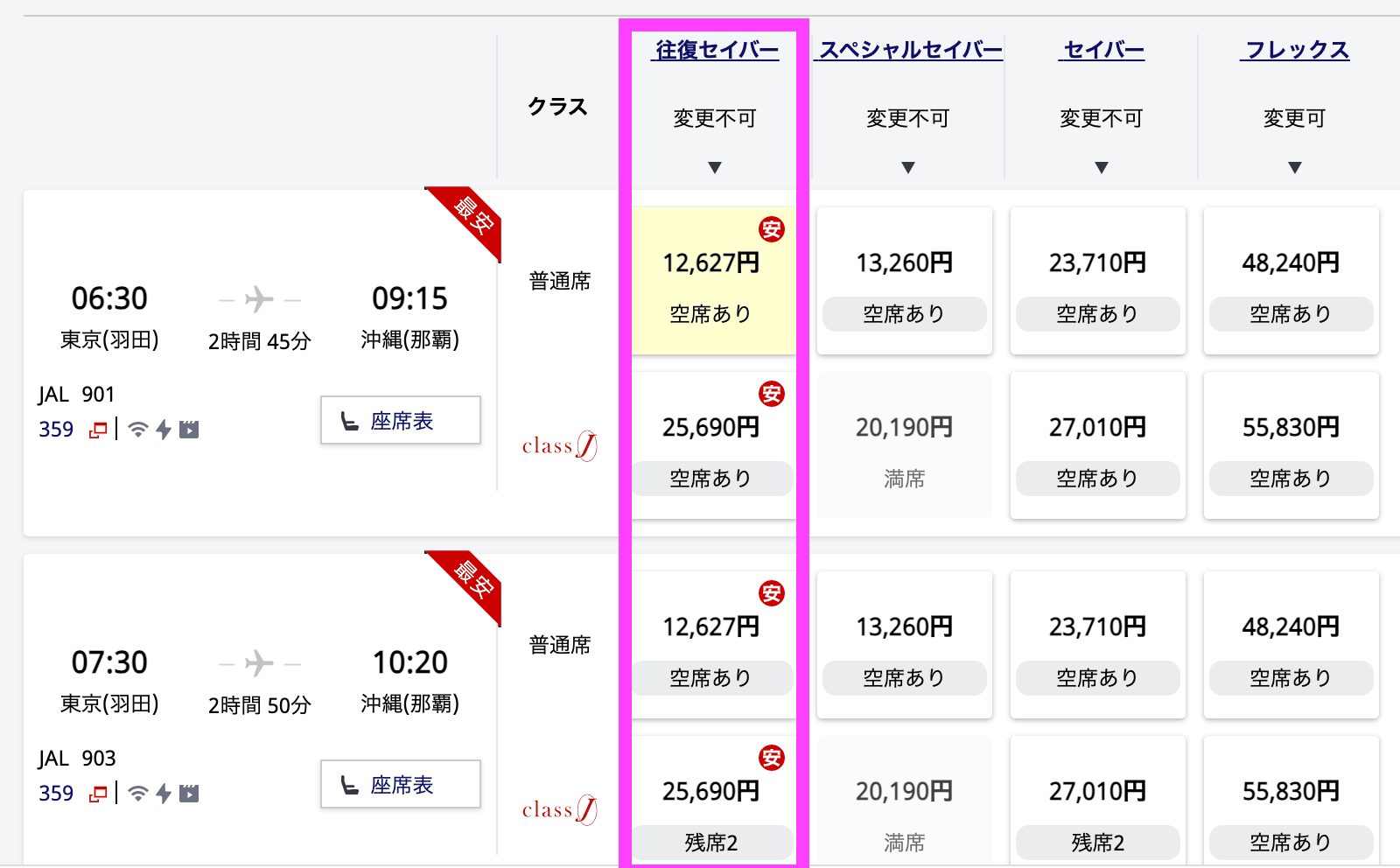Click the class J logo for JAL 901
The height and width of the screenshot is (868, 1400).
560,446
